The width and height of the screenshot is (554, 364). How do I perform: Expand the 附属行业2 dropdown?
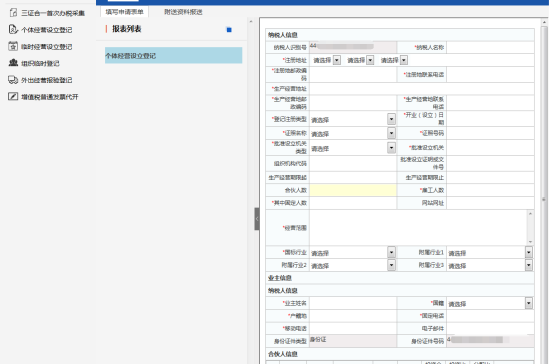pos(391,265)
